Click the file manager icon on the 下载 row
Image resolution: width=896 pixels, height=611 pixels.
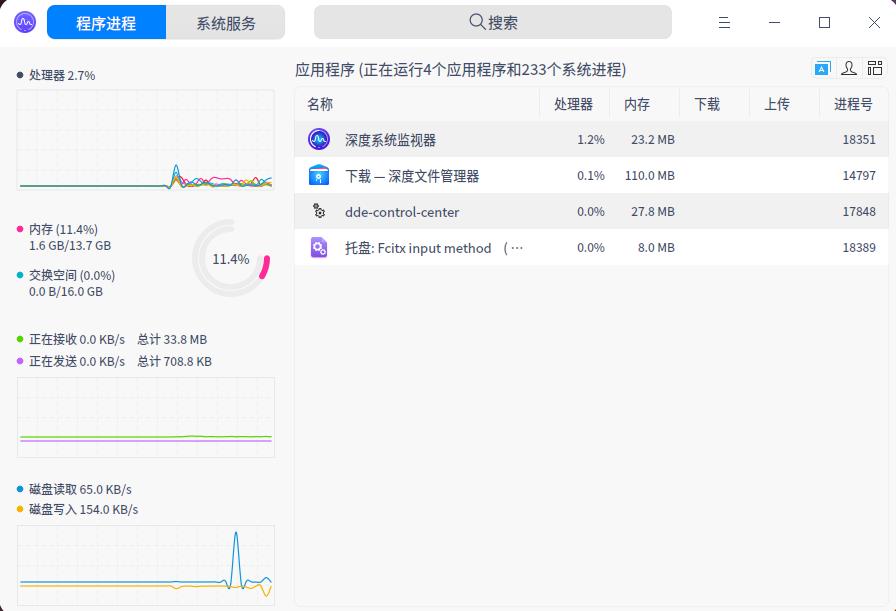click(318, 175)
